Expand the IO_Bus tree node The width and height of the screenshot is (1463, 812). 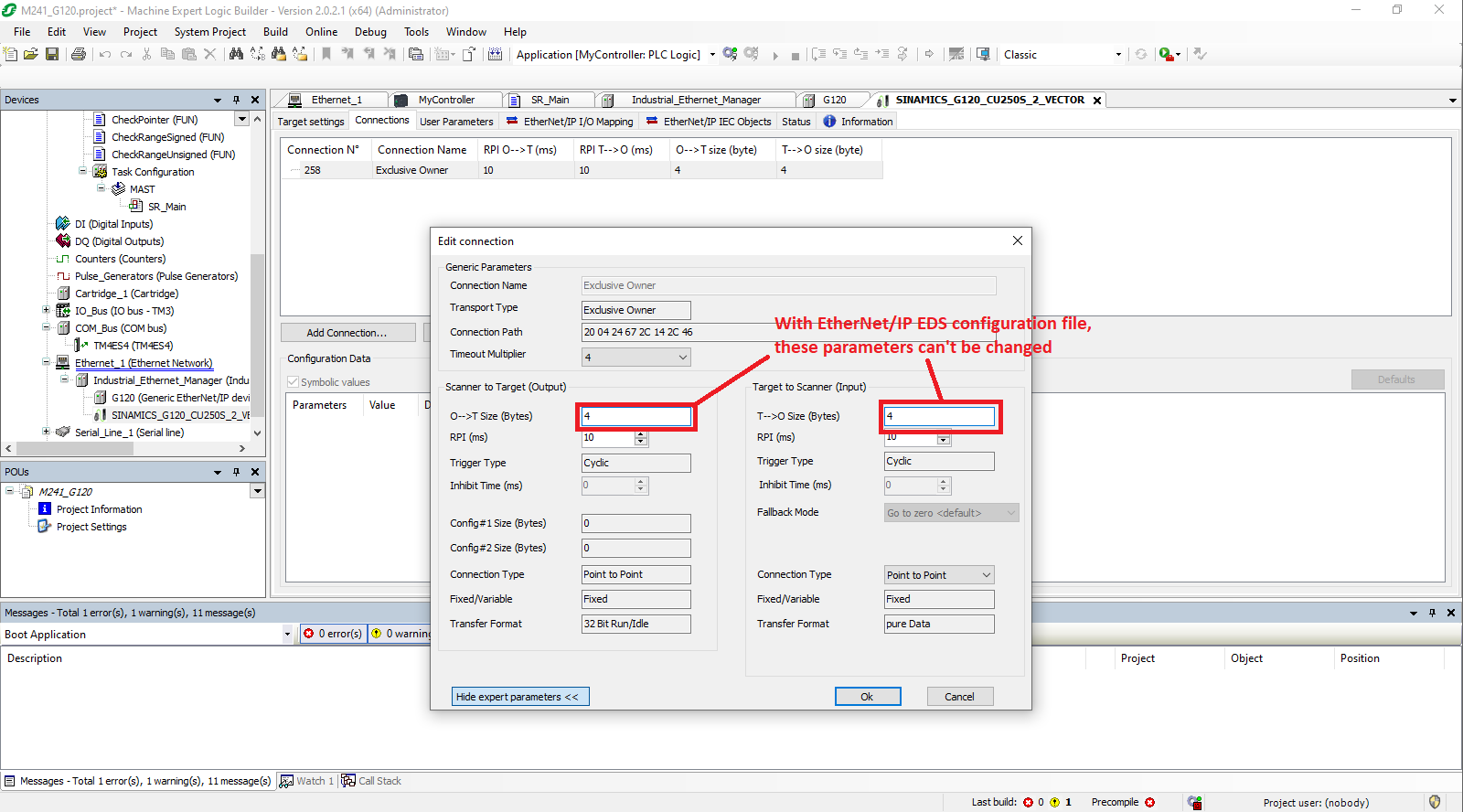pyautogui.click(x=46, y=311)
